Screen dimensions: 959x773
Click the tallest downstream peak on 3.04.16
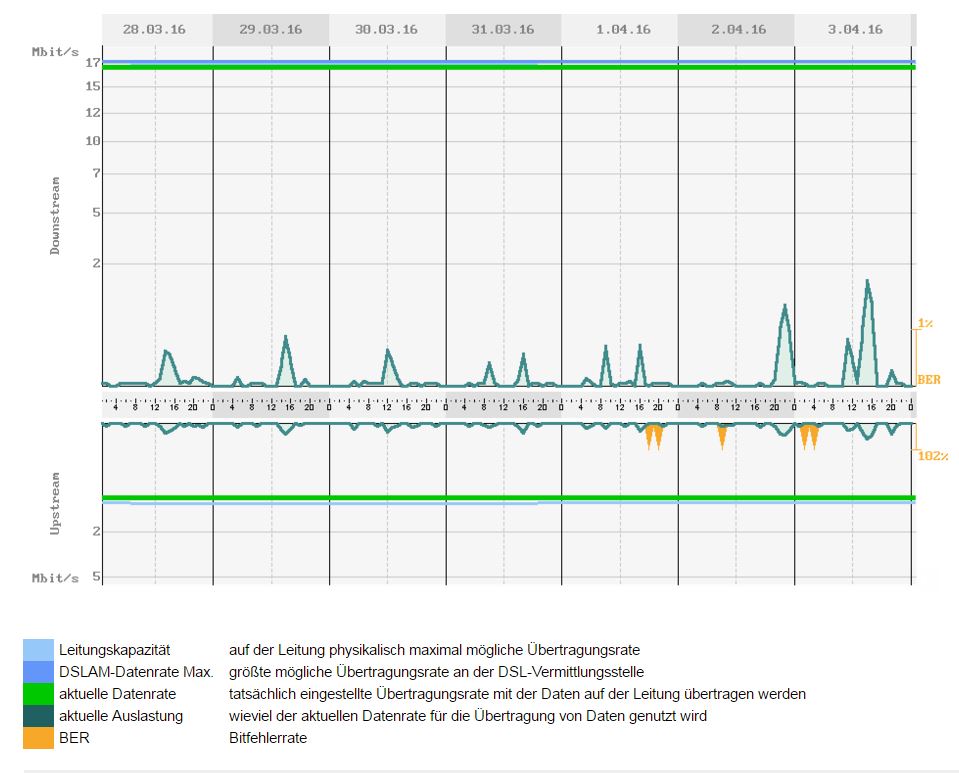pos(868,283)
